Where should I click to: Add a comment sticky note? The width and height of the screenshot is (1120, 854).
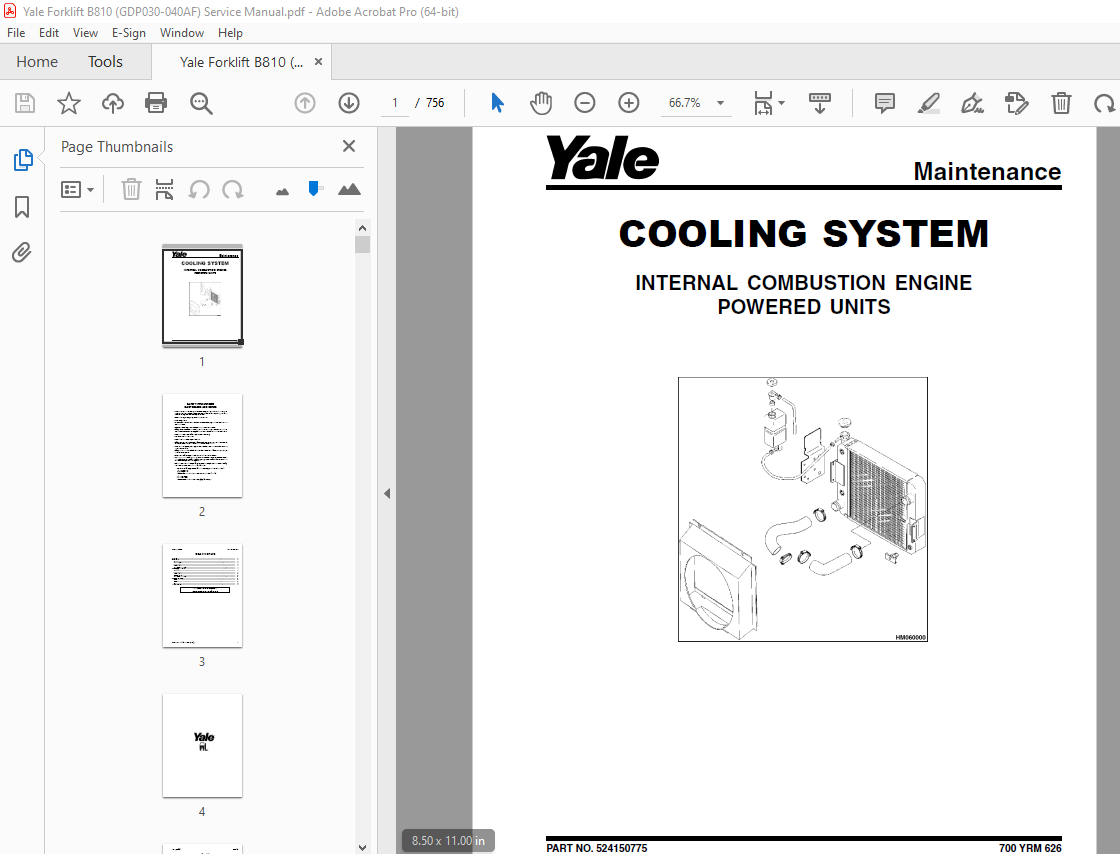point(884,103)
